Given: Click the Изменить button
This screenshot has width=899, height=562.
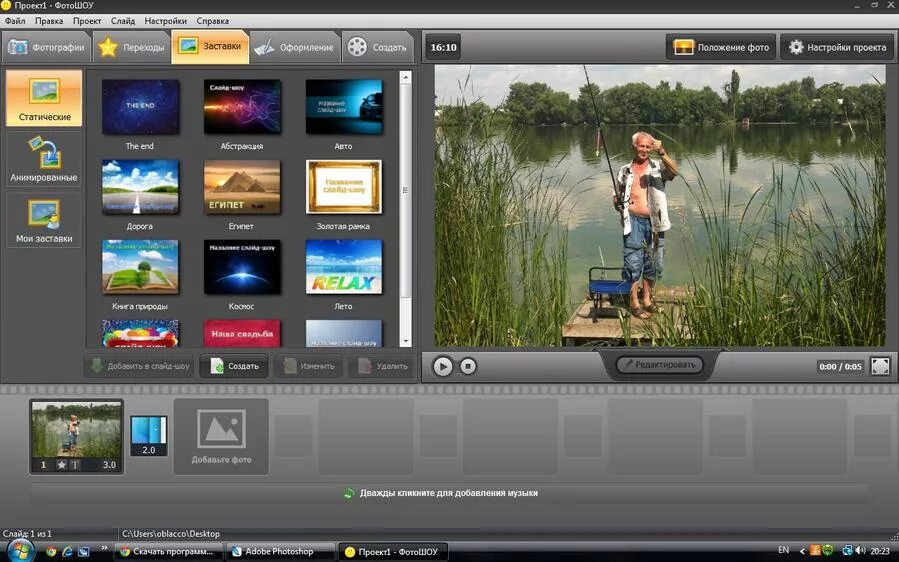Looking at the screenshot, I should [309, 366].
